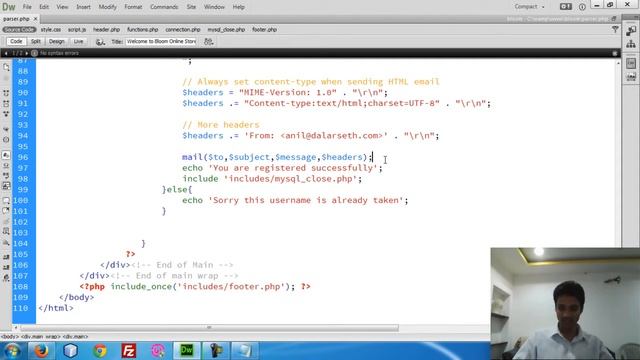
Task: Open the Edit menu
Action: (x=44, y=7)
